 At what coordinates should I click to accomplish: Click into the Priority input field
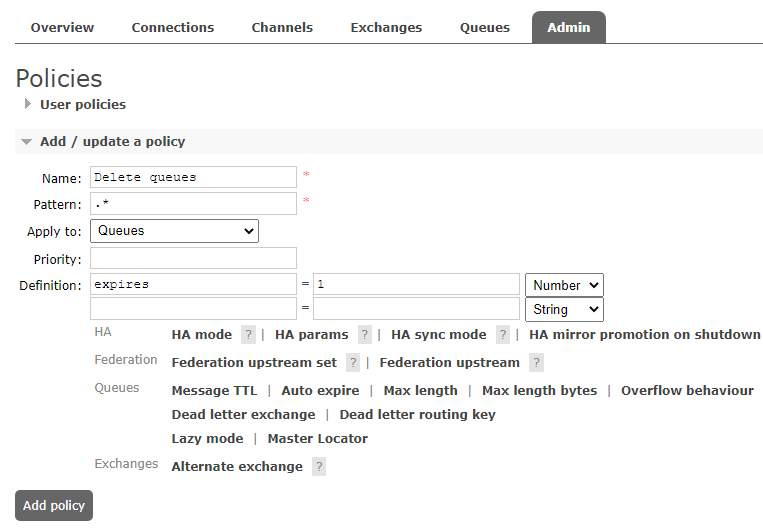pyautogui.click(x=193, y=259)
